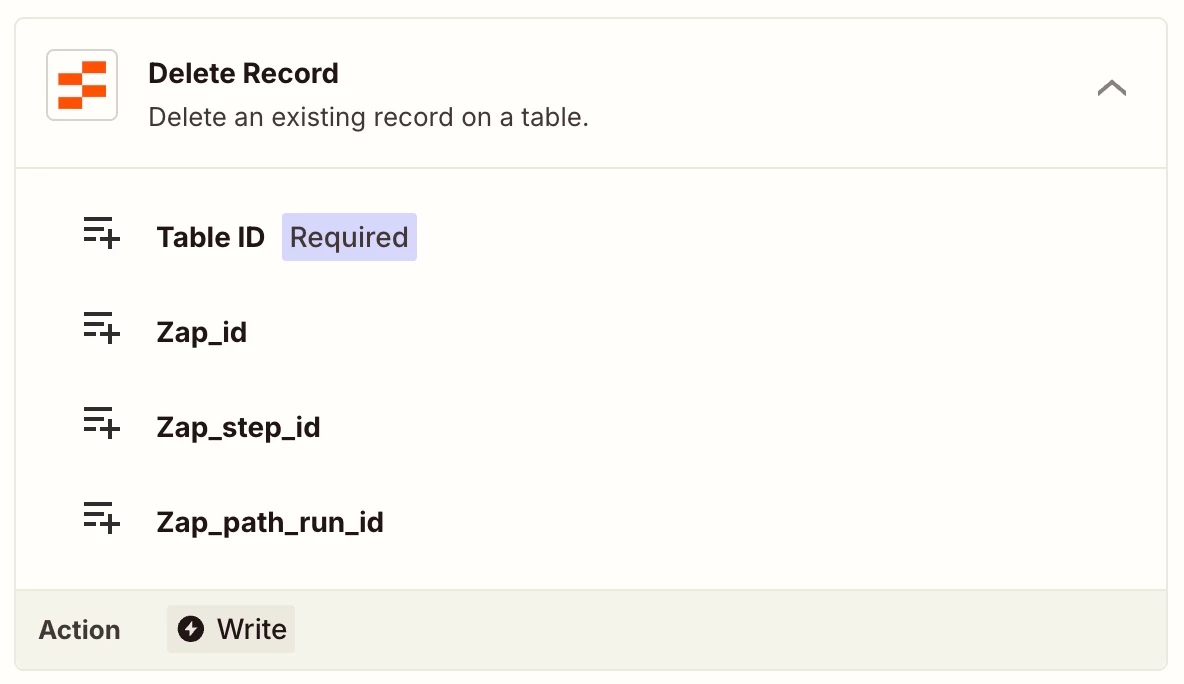
Task: Click the 'Delete an existing record' description
Action: tap(368, 117)
